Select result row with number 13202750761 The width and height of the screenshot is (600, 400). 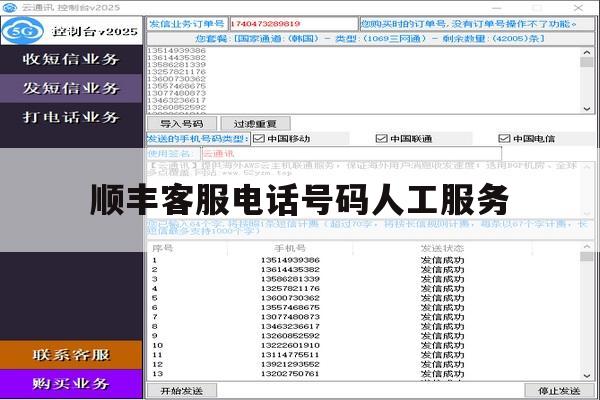(x=364, y=374)
